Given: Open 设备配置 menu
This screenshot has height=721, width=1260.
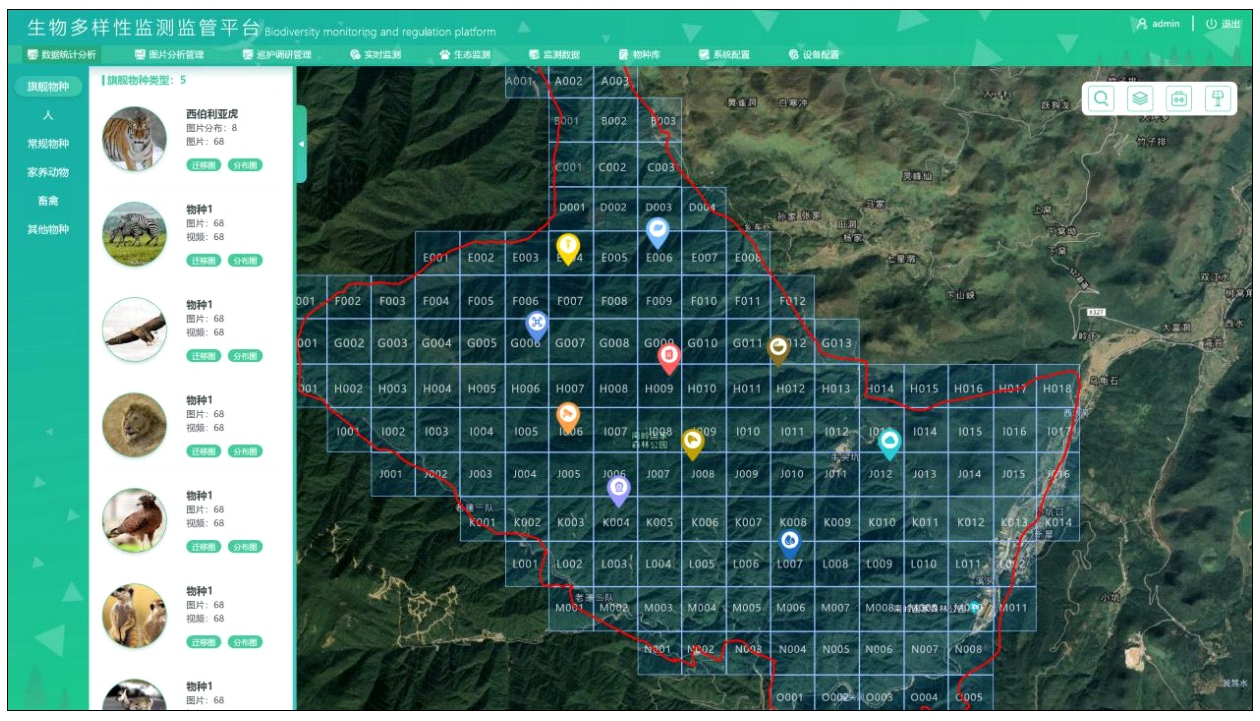Looking at the screenshot, I should coord(814,55).
